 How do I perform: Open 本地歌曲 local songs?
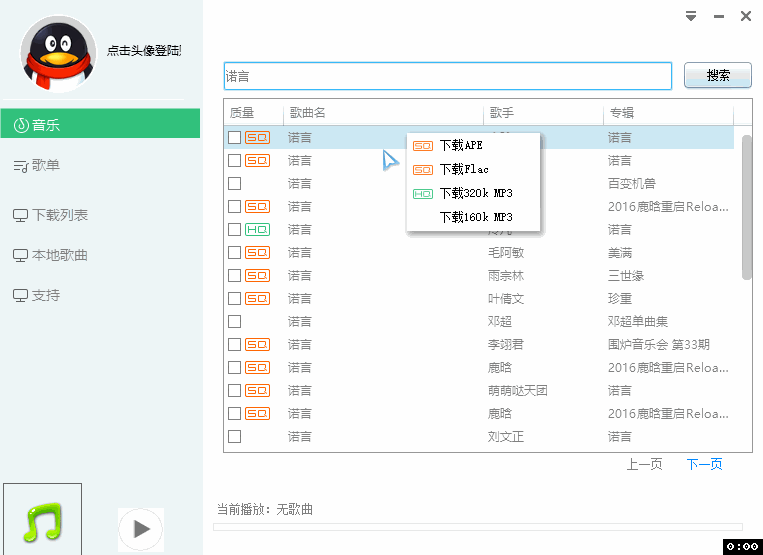point(59,255)
